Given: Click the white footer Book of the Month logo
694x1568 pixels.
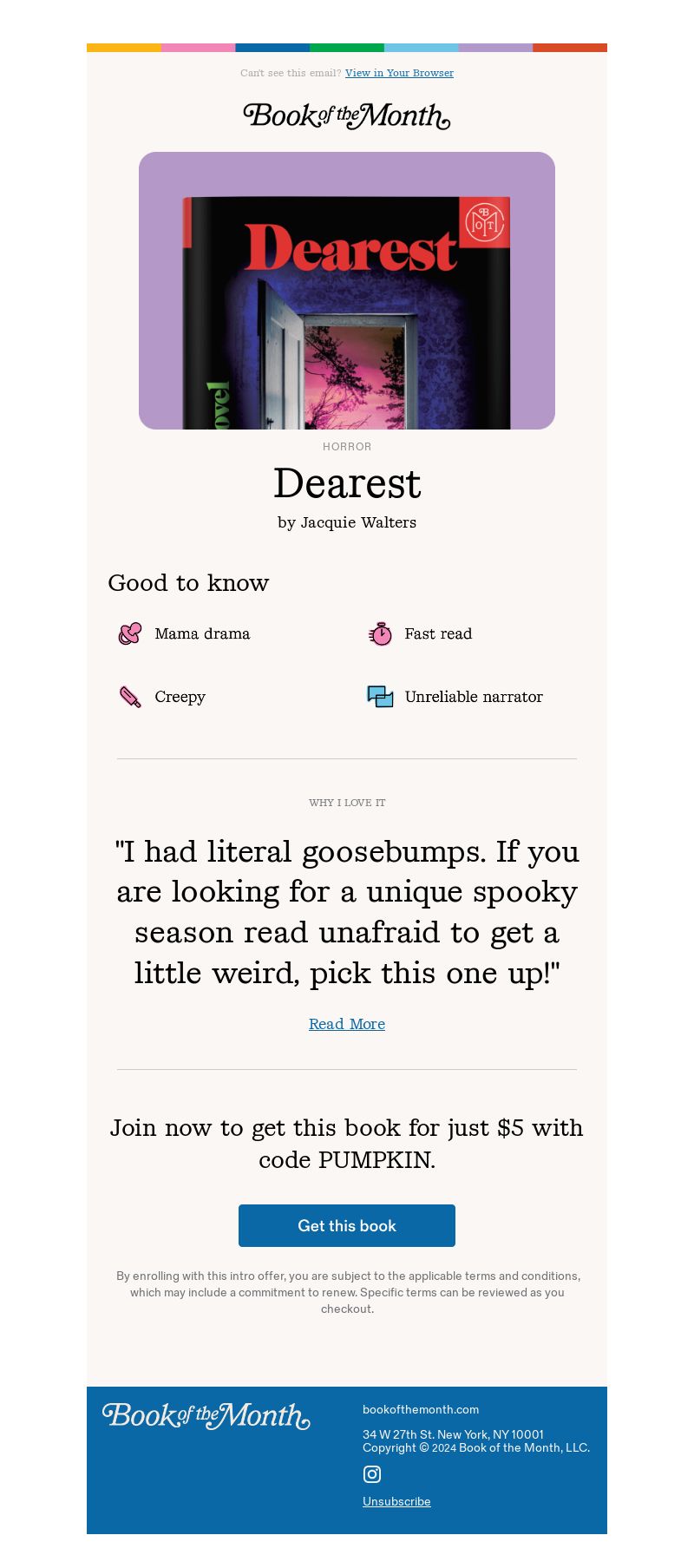Looking at the screenshot, I should point(206,1416).
